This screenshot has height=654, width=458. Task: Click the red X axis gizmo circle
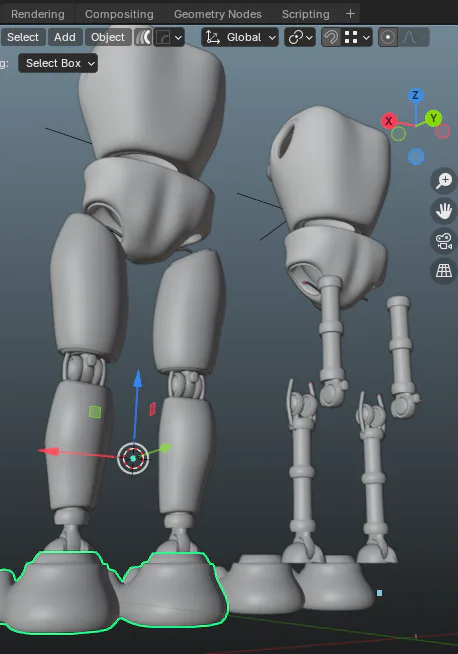389,121
